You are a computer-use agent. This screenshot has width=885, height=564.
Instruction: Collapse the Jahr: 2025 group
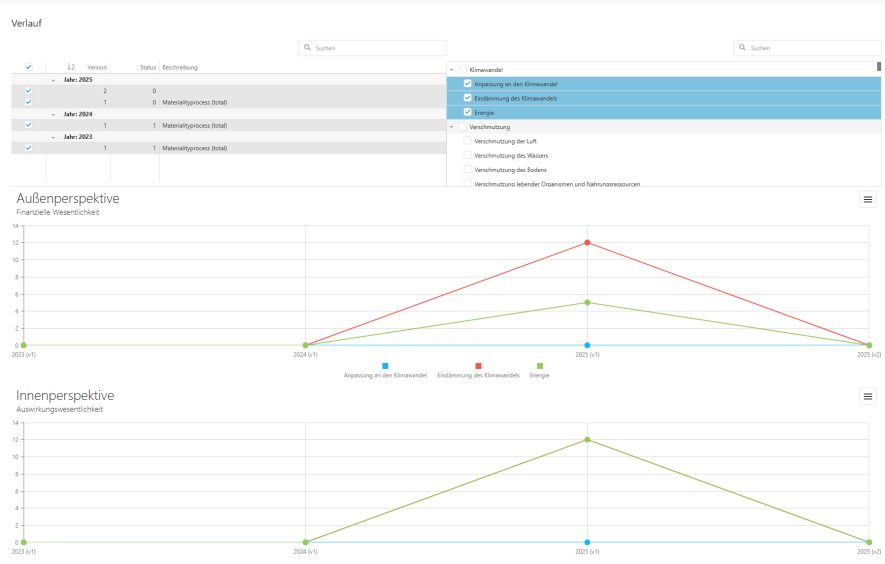pyautogui.click(x=52, y=79)
